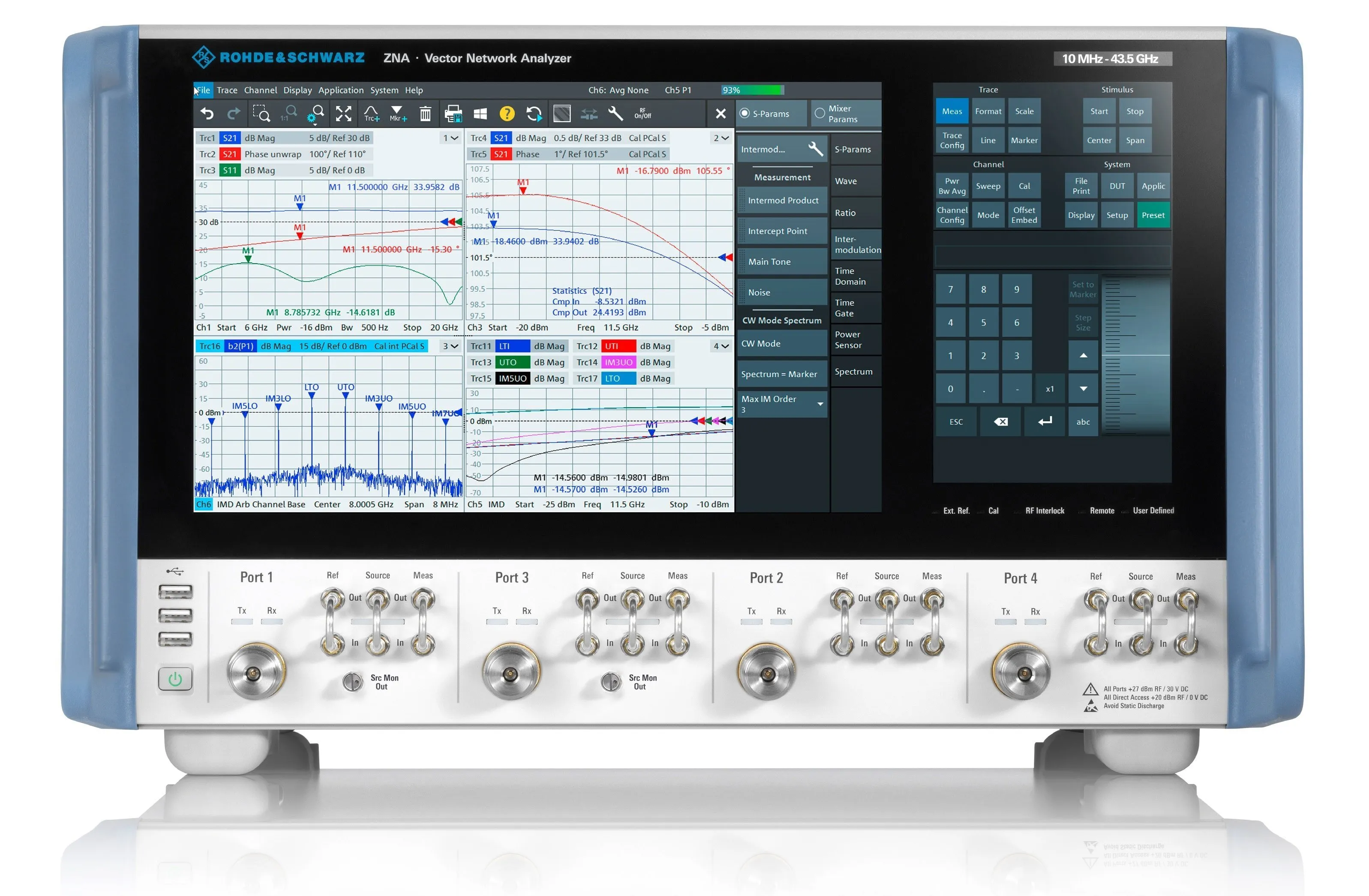Screen dimensions: 1369x896
Task: Open the toolbar wrench settings icon
Action: (615, 114)
